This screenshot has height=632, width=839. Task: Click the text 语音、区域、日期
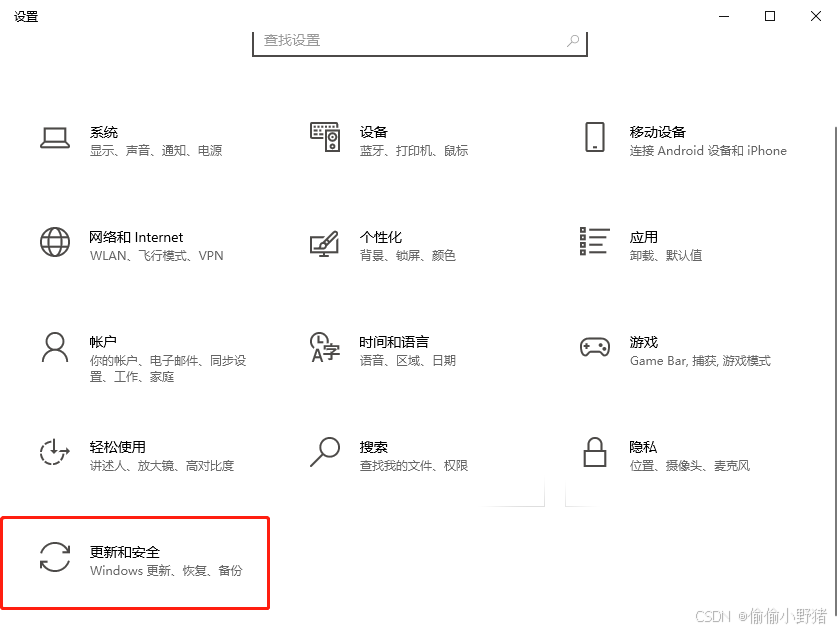point(407,361)
